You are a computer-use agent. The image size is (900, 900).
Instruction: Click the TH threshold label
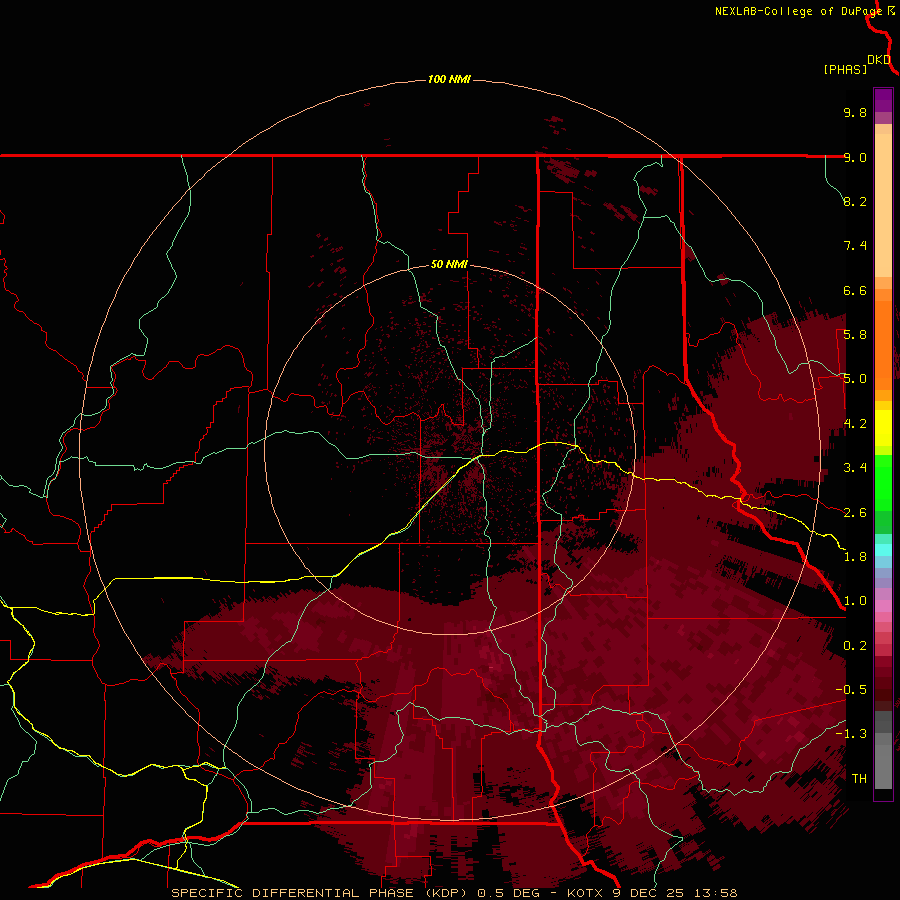(x=859, y=779)
